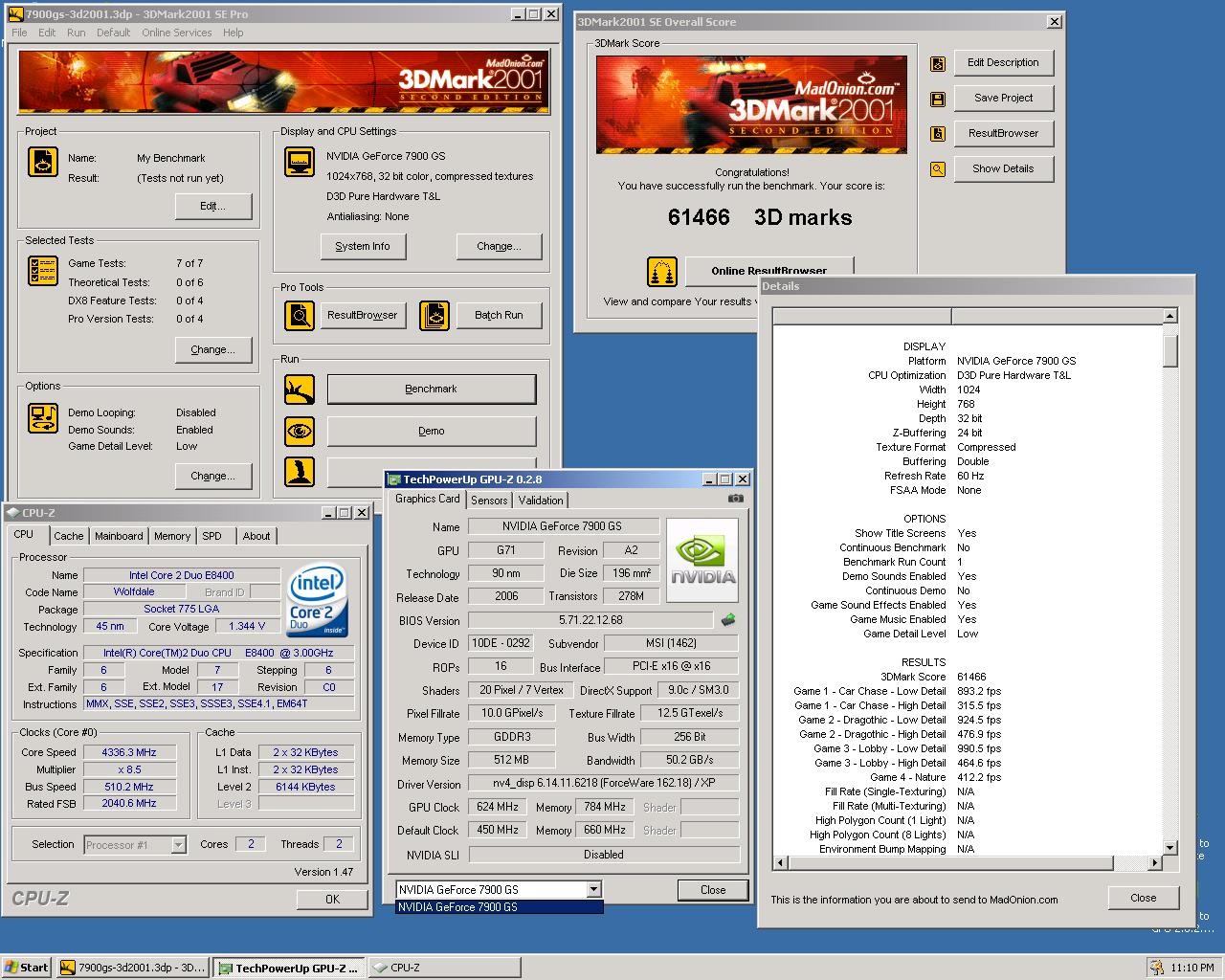Click the Benchmark run icon

(300, 390)
